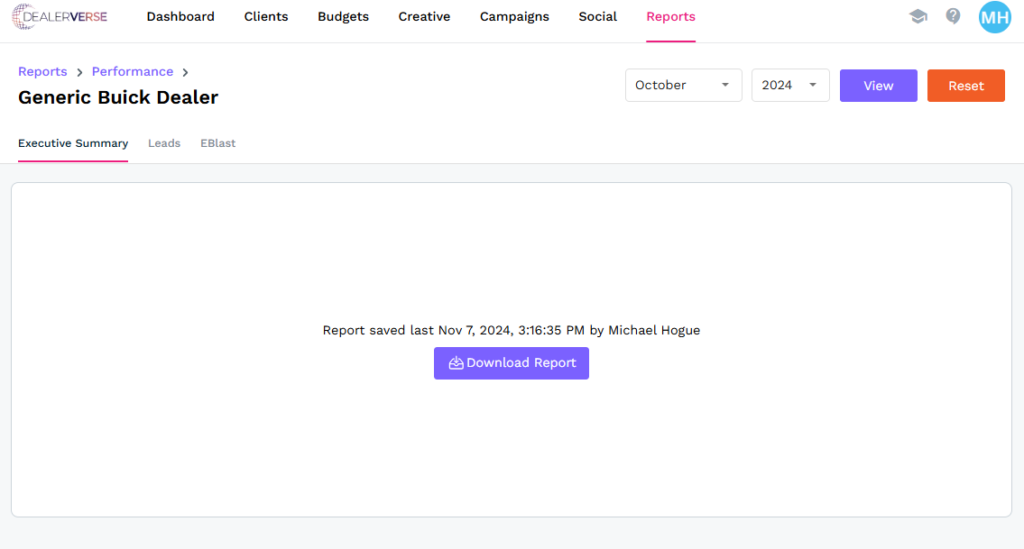The image size is (1024, 549).
Task: Expand the 2024 year dropdown
Action: [x=790, y=85]
